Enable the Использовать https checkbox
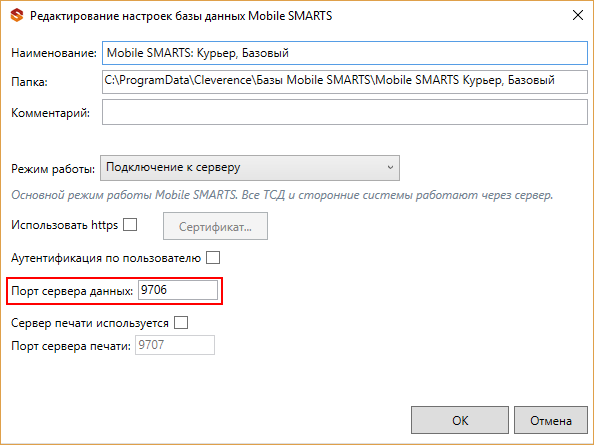This screenshot has height=445, width=594. pyautogui.click(x=130, y=225)
